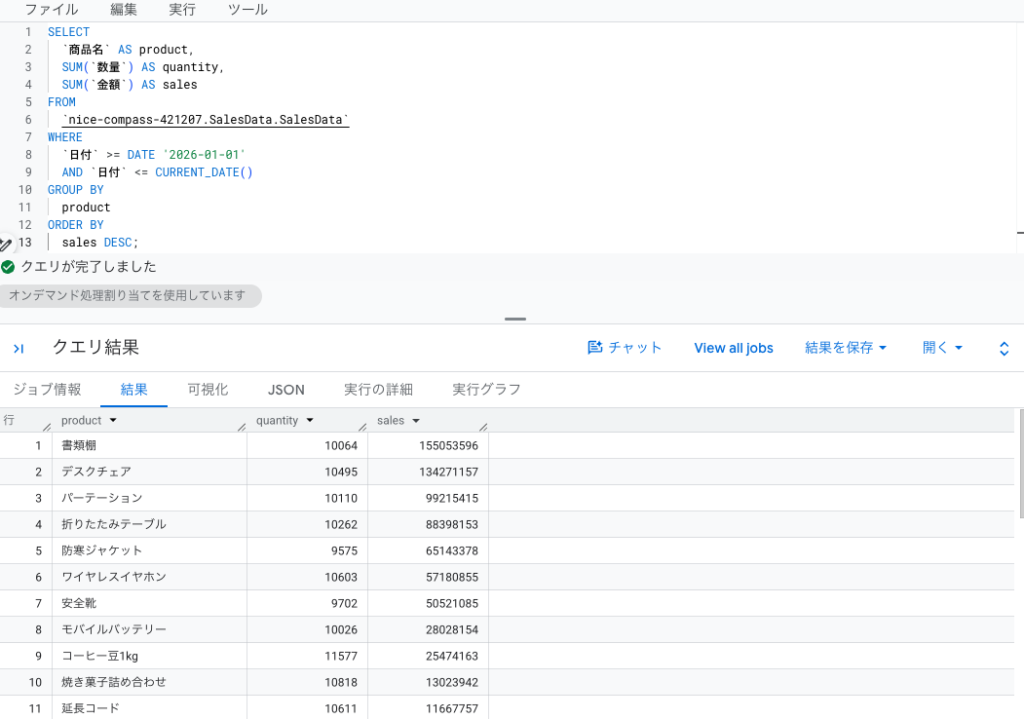This screenshot has height=719, width=1024.
Task: Collapse the query results panel arrow icon
Action: coord(18,349)
